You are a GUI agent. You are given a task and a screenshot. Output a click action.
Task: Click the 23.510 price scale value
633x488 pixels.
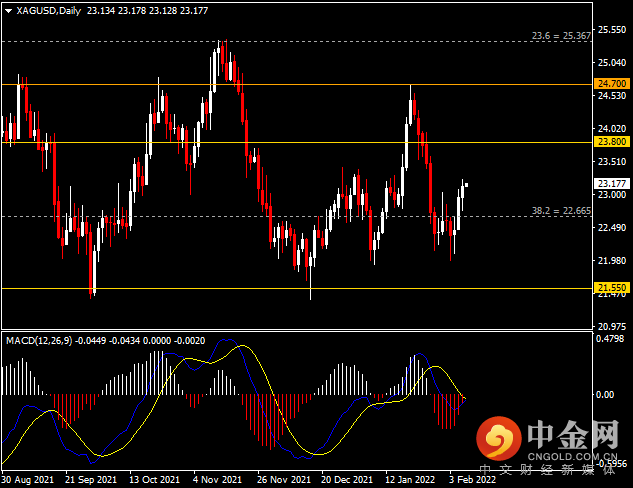click(x=612, y=162)
